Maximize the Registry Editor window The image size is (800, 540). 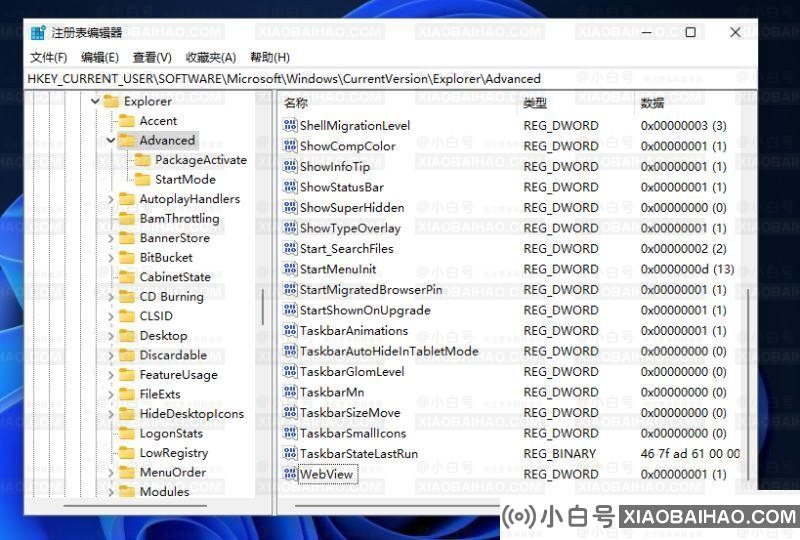tap(690, 32)
